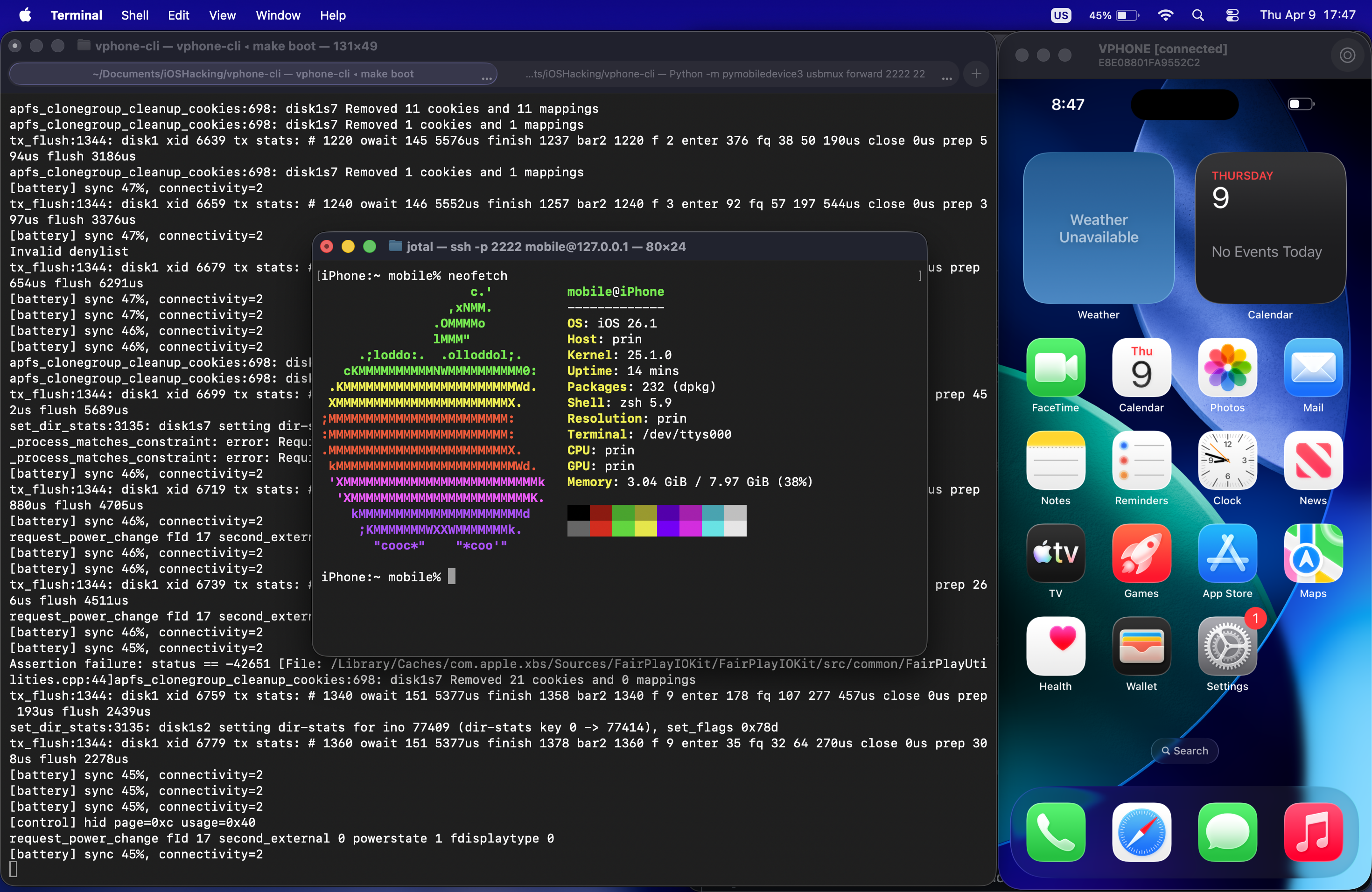Open the Maps app icon
This screenshot has height=892, width=1372.
(x=1313, y=553)
